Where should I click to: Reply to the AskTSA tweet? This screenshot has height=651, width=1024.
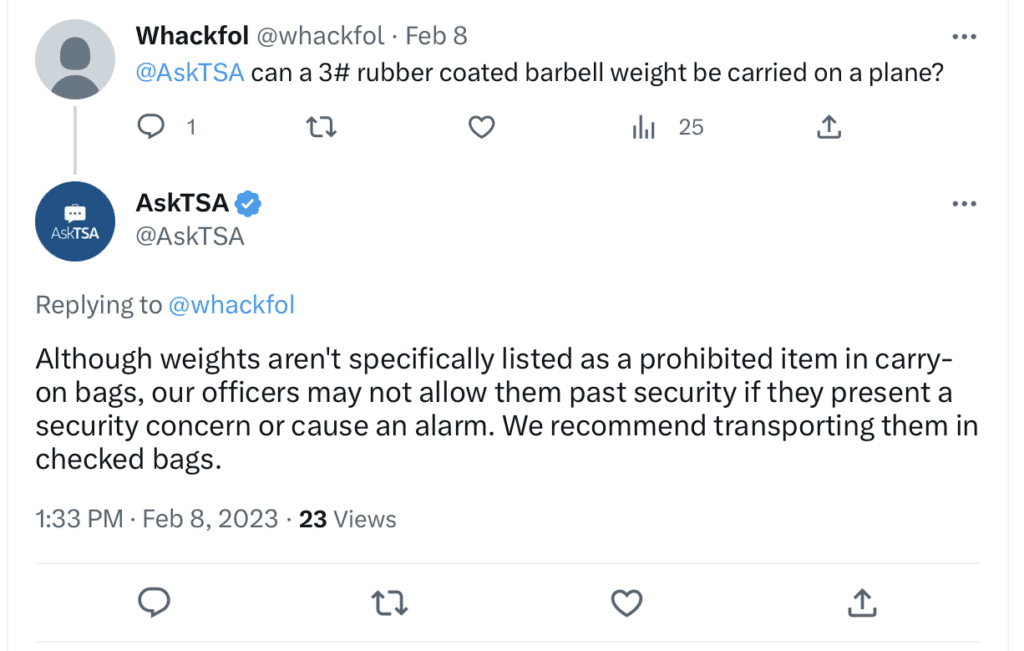(154, 602)
